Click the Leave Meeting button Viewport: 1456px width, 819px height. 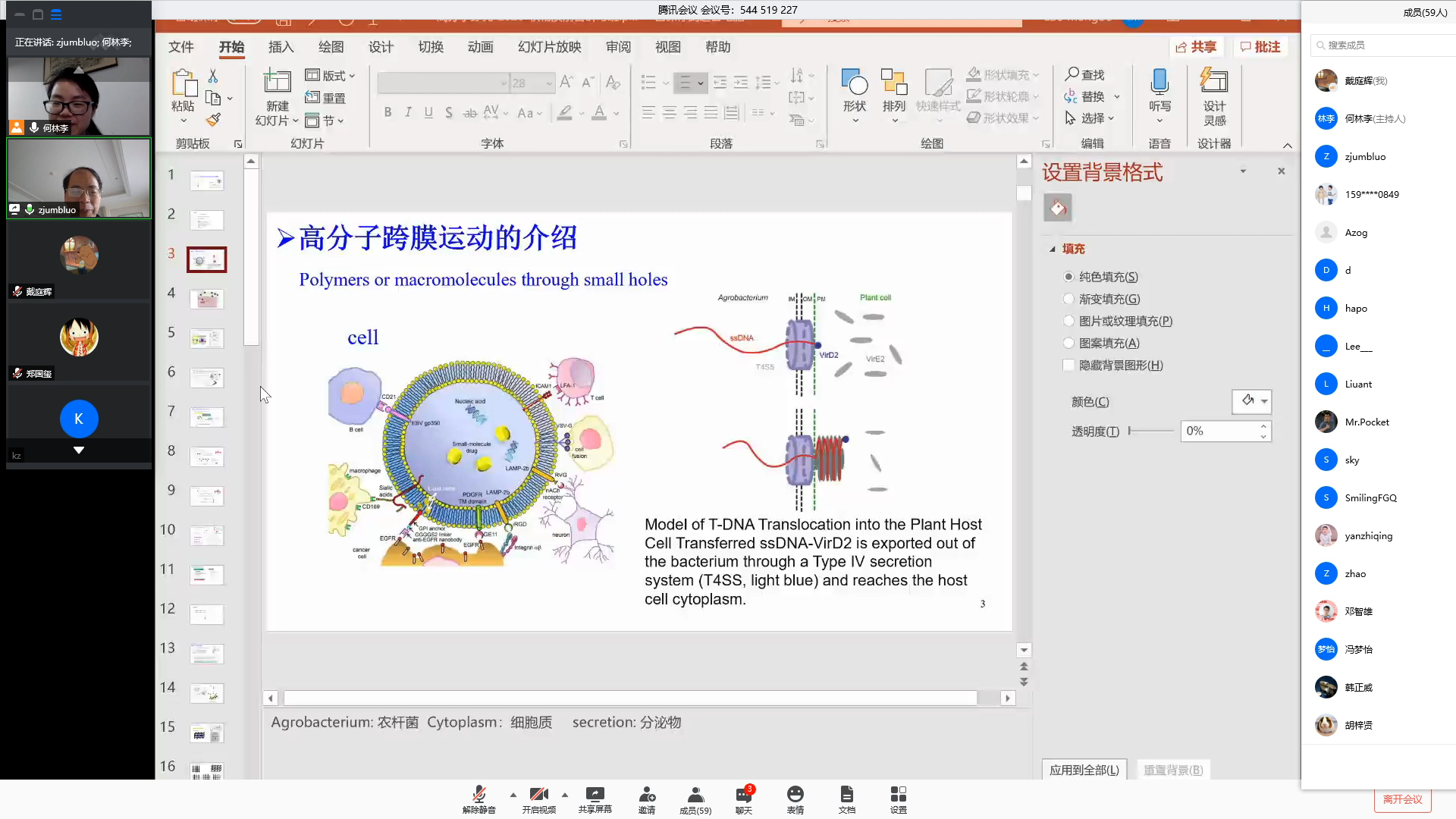(x=1402, y=799)
